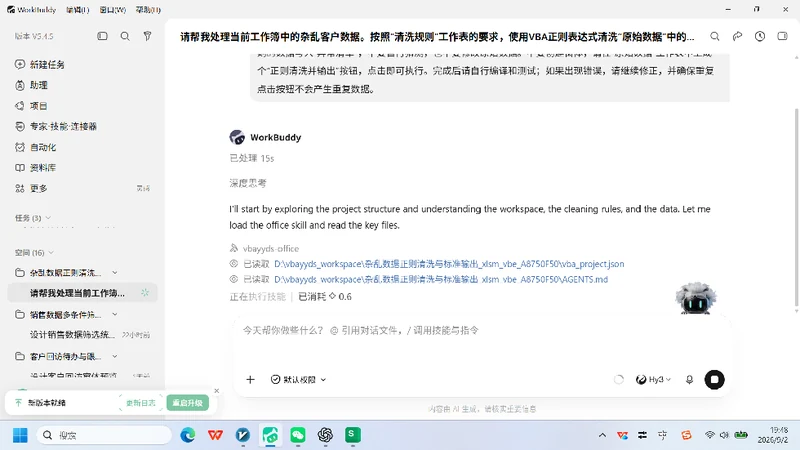This screenshot has width=800, height=450.
Task: Expand the 销售数据多条件筛 space chevron
Action: tap(115, 314)
